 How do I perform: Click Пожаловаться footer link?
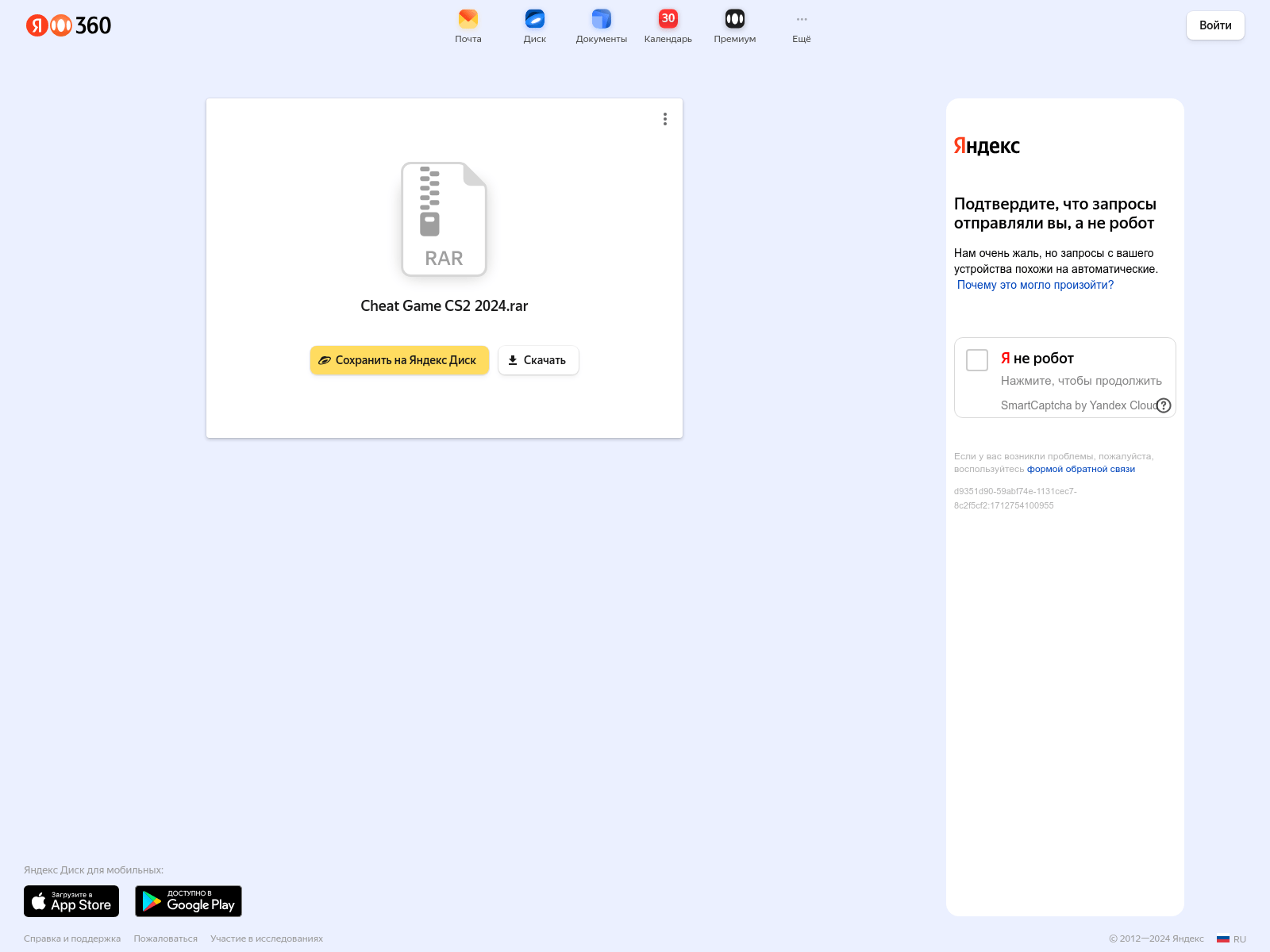click(x=166, y=939)
